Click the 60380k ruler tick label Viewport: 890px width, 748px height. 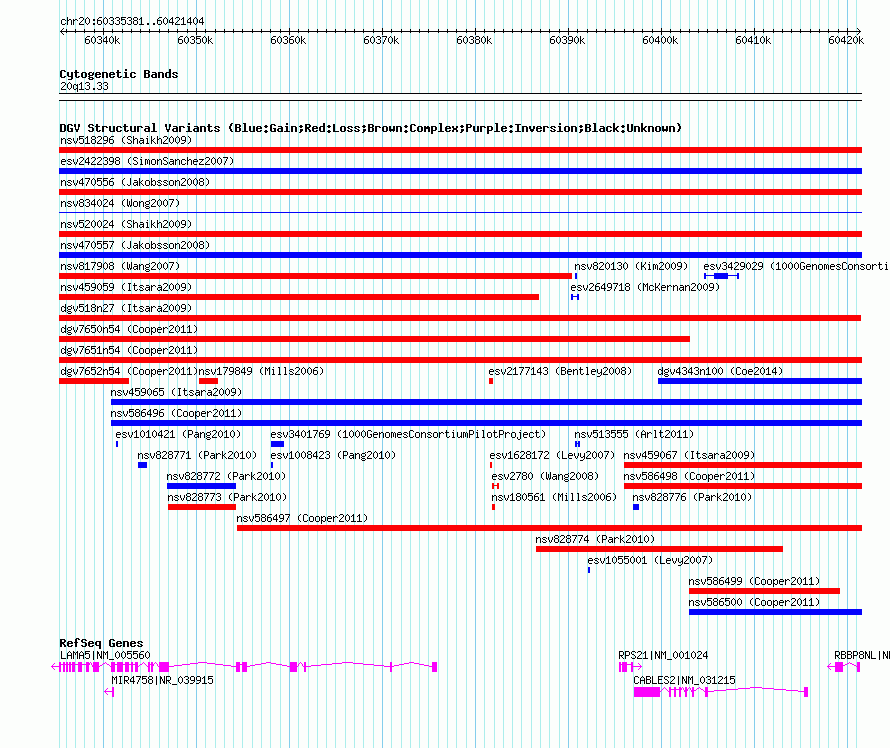[474, 40]
